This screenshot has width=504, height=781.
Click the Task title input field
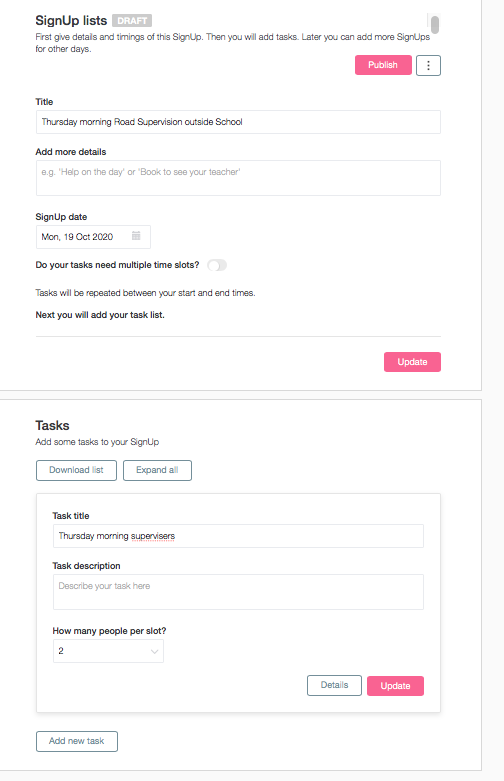pyautogui.click(x=238, y=536)
